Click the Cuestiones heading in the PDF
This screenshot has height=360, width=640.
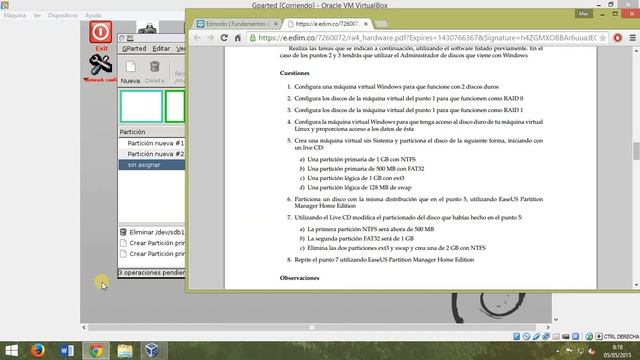(295, 73)
